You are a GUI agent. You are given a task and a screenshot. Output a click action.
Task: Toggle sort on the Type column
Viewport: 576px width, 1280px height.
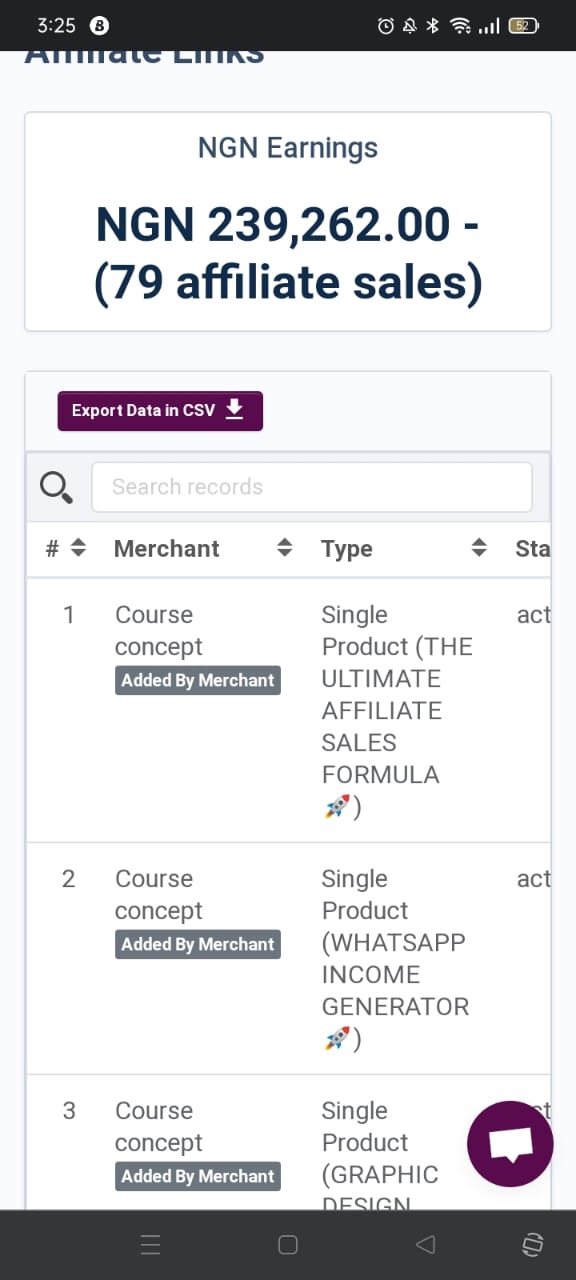pos(479,548)
